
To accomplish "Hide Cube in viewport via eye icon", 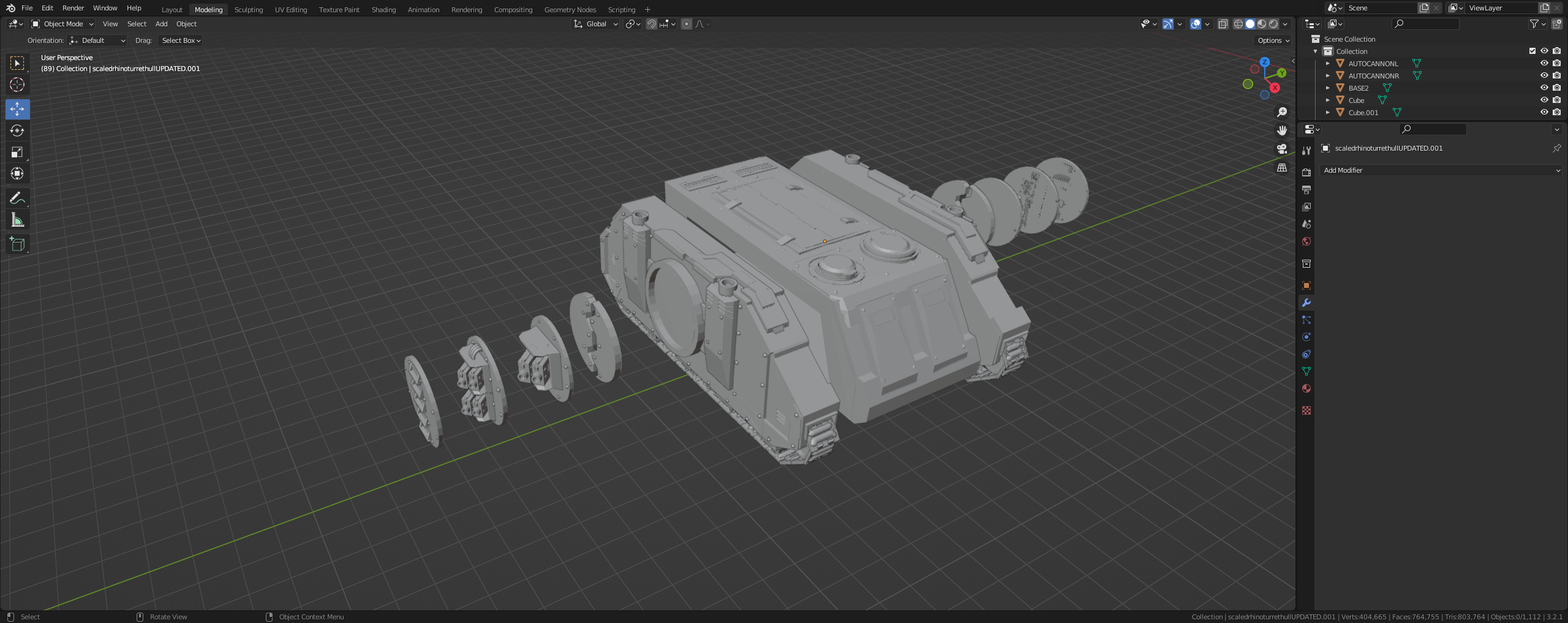I will 1544,100.
